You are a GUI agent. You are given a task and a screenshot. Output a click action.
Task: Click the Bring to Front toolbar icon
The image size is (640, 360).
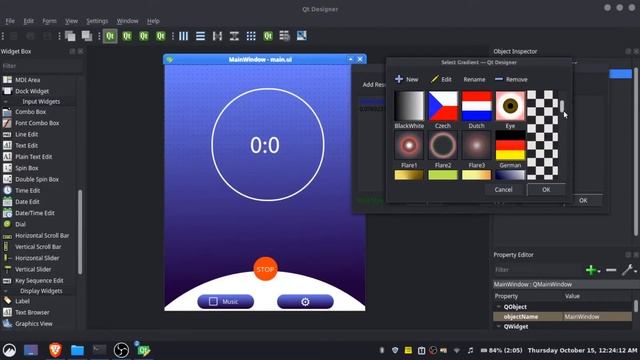coord(87,36)
